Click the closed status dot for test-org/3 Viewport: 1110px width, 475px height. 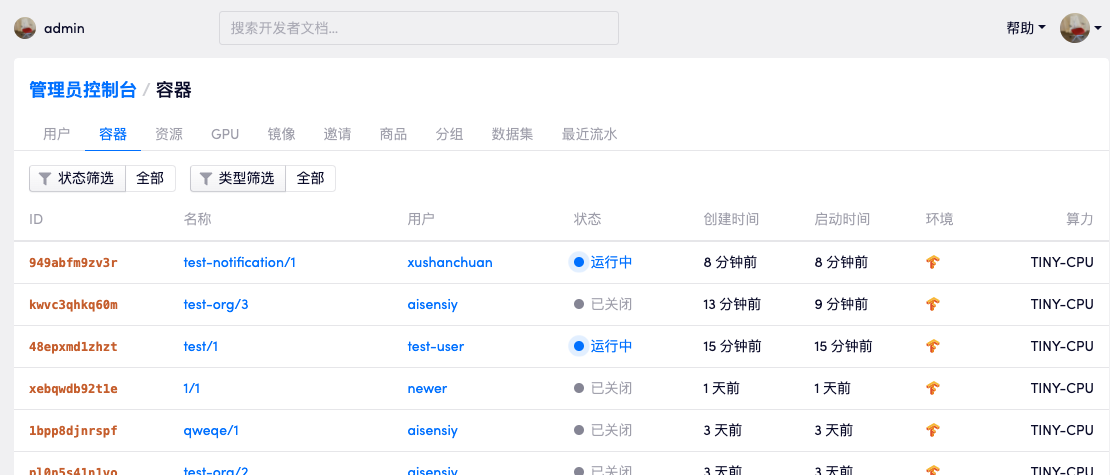pos(579,305)
